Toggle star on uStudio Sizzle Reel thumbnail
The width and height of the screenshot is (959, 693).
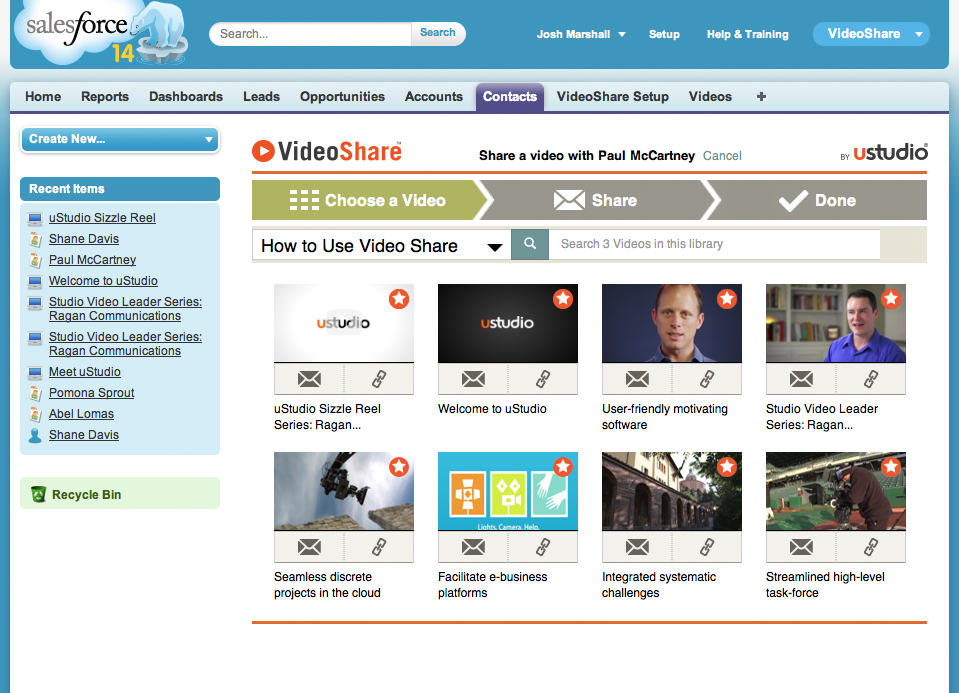point(399,299)
